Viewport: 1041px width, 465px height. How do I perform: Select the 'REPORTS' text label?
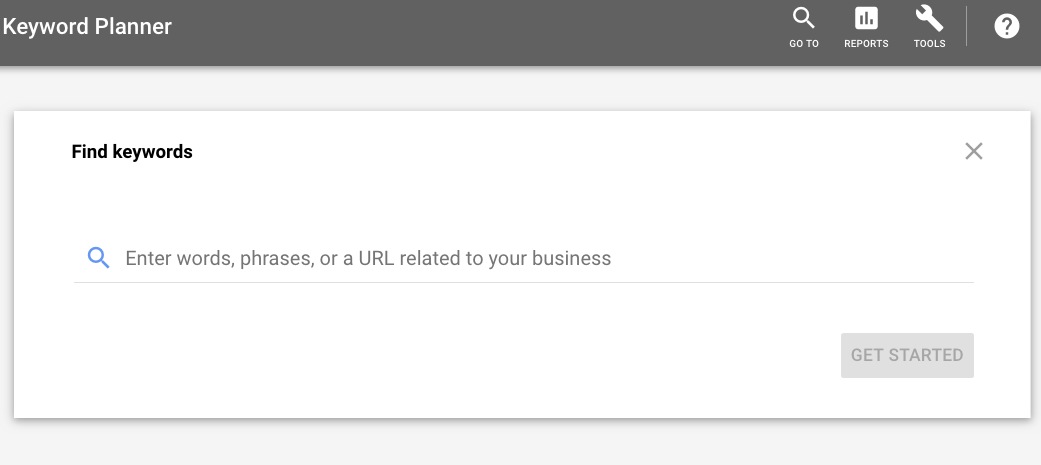pyautogui.click(x=866, y=44)
